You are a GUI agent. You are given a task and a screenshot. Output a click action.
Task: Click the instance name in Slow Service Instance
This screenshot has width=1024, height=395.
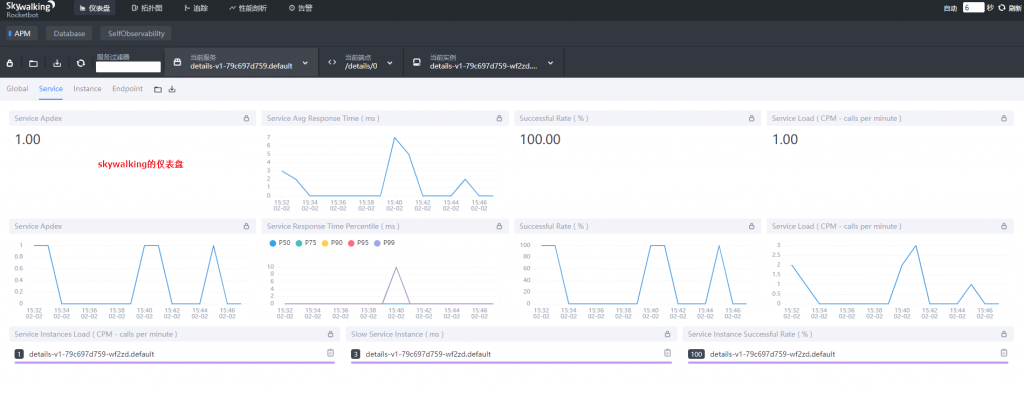tap(428, 355)
